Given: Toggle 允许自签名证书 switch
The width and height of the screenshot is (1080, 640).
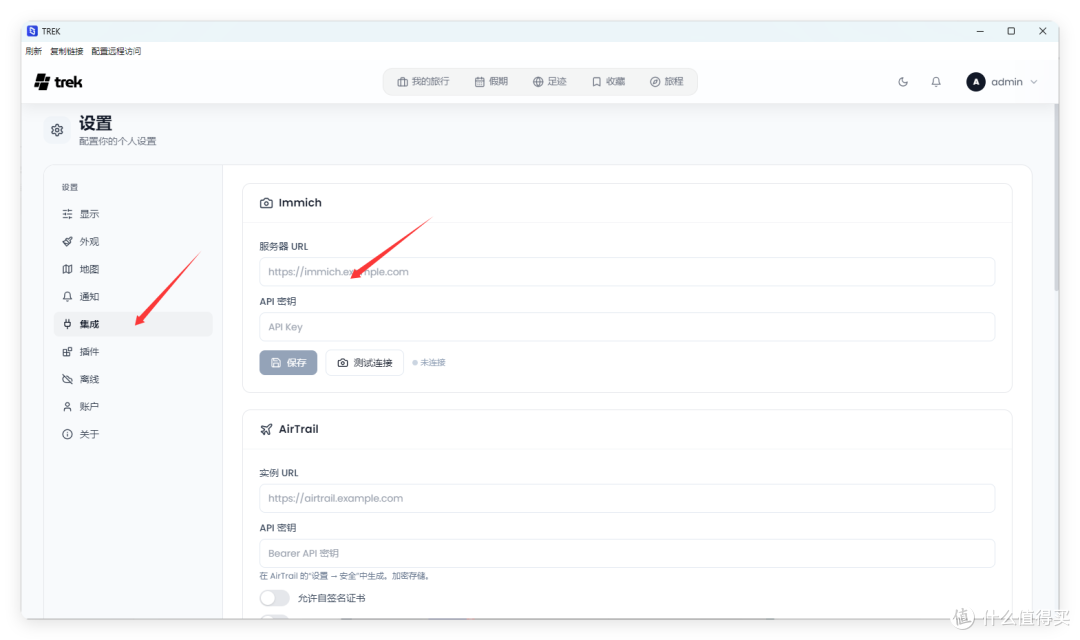Looking at the screenshot, I should coord(274,597).
